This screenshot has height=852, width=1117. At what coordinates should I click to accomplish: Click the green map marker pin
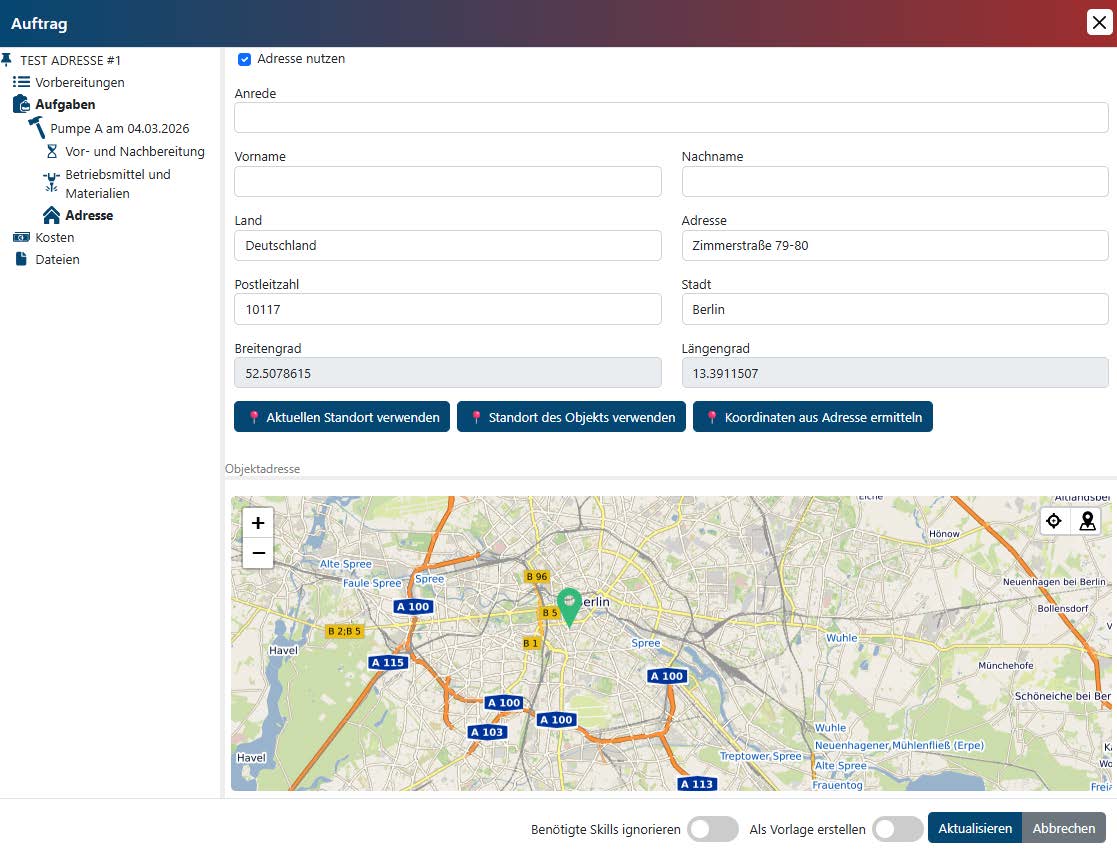click(x=569, y=604)
